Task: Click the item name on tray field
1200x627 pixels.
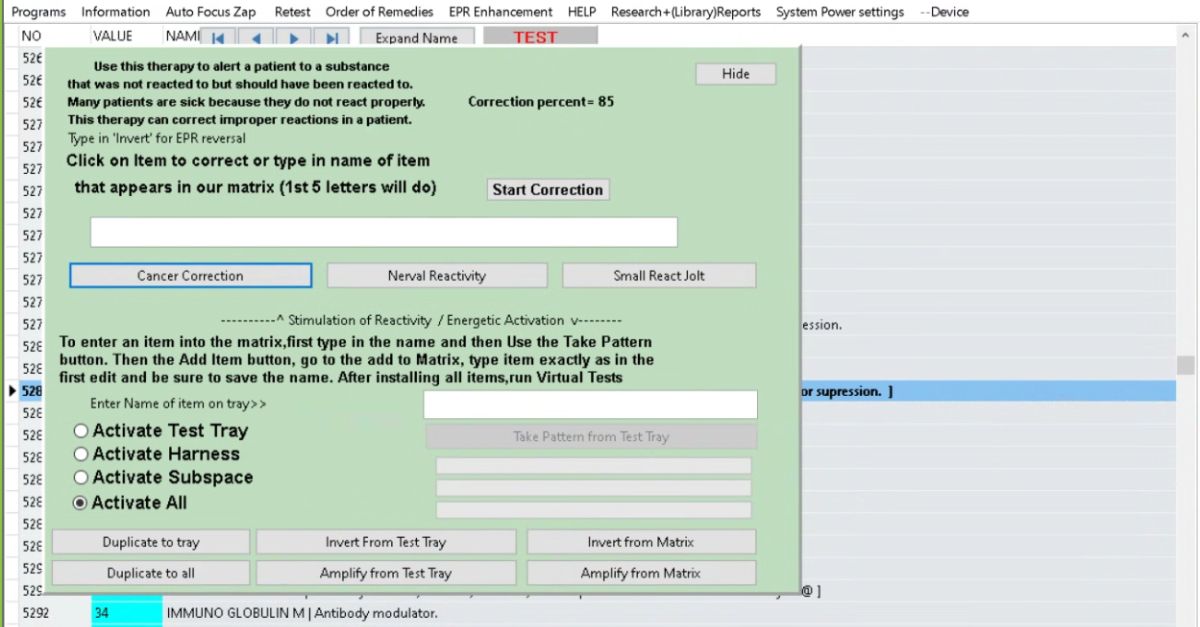Action: coord(590,405)
